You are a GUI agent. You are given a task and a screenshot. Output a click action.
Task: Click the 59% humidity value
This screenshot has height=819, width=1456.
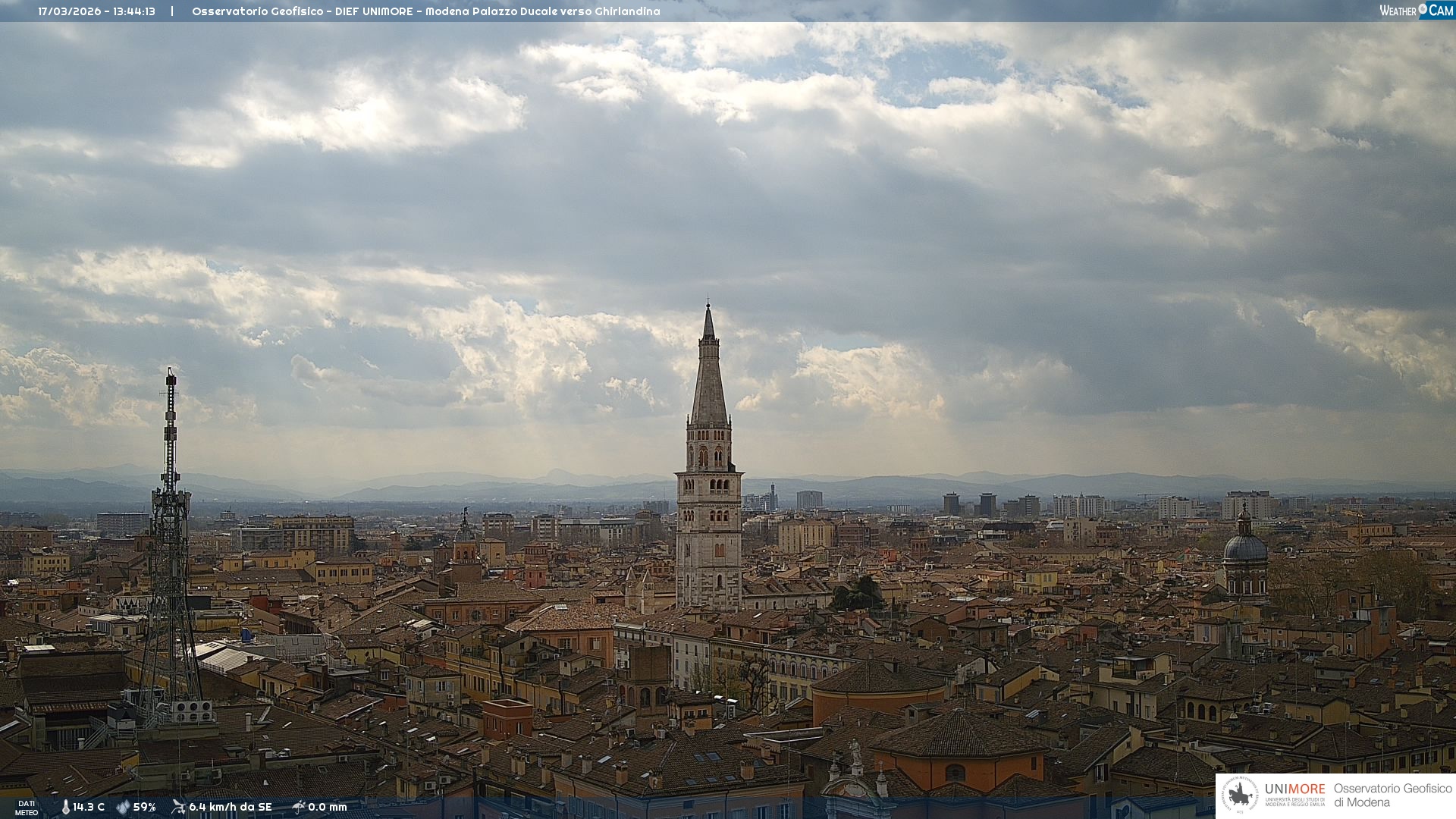pyautogui.click(x=144, y=808)
